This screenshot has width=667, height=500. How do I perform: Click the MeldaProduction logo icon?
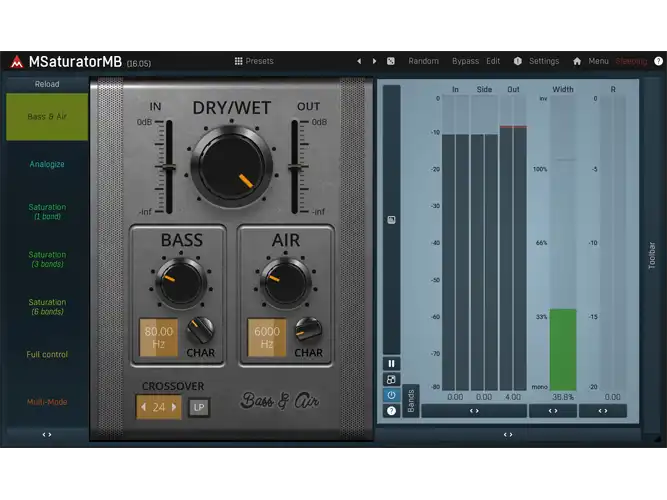coord(17,62)
